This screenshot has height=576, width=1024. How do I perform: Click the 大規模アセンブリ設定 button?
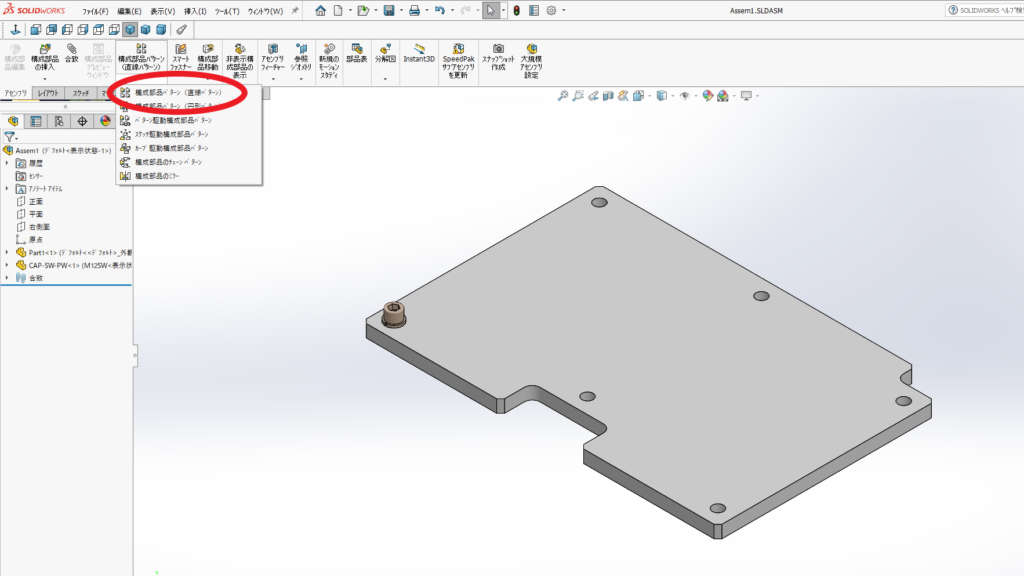(x=531, y=60)
